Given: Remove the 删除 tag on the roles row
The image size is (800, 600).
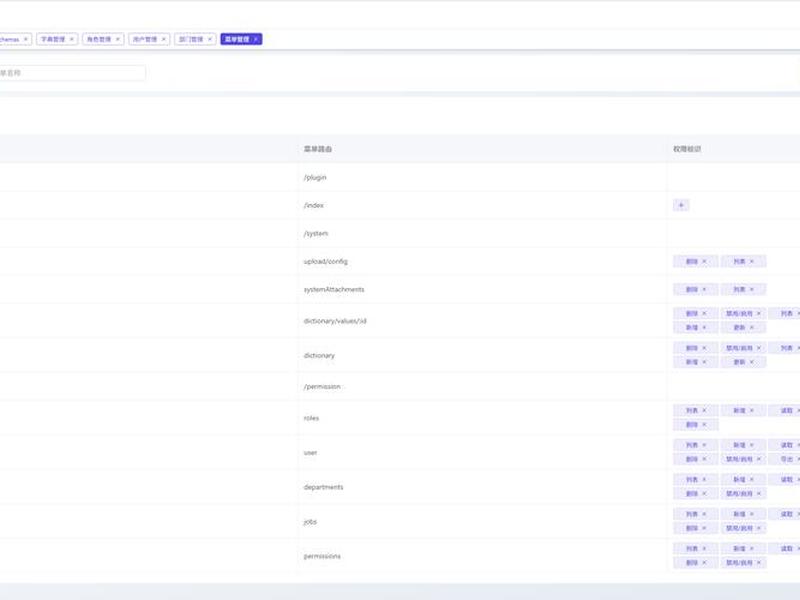Looking at the screenshot, I should click(x=704, y=424).
